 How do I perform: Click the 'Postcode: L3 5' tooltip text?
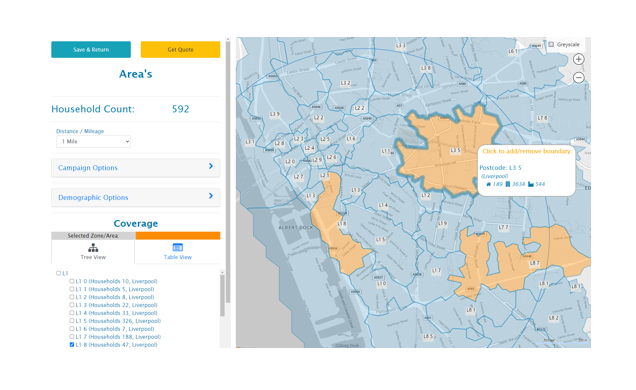500,167
